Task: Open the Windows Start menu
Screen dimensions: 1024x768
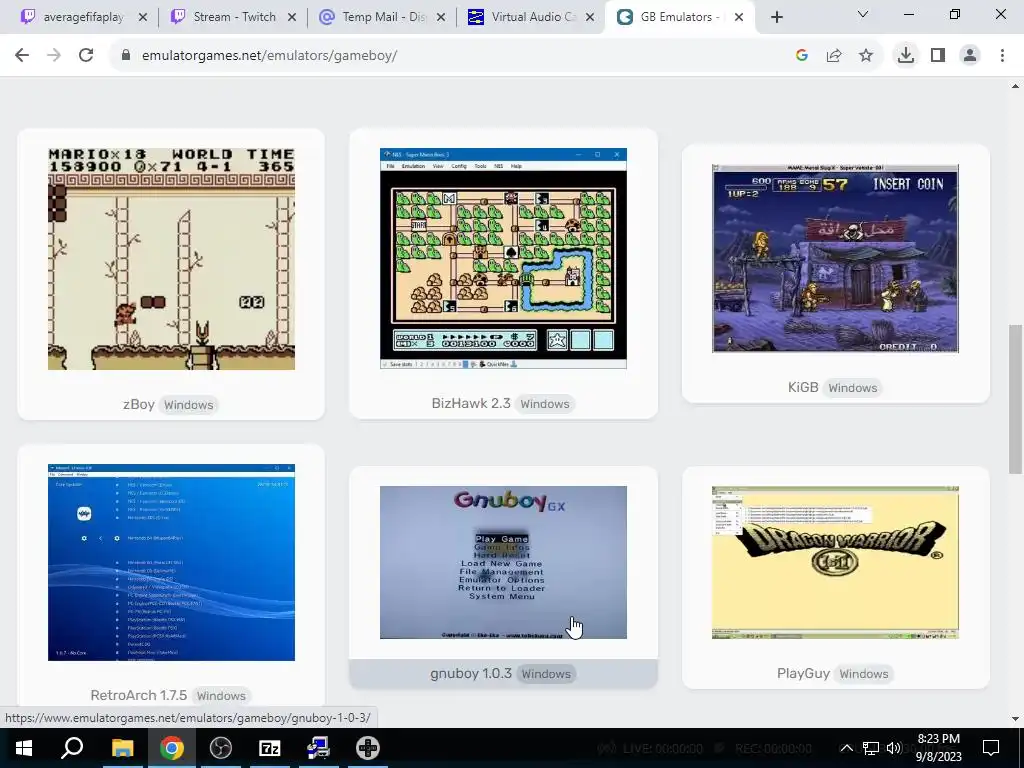Action: pyautogui.click(x=24, y=748)
